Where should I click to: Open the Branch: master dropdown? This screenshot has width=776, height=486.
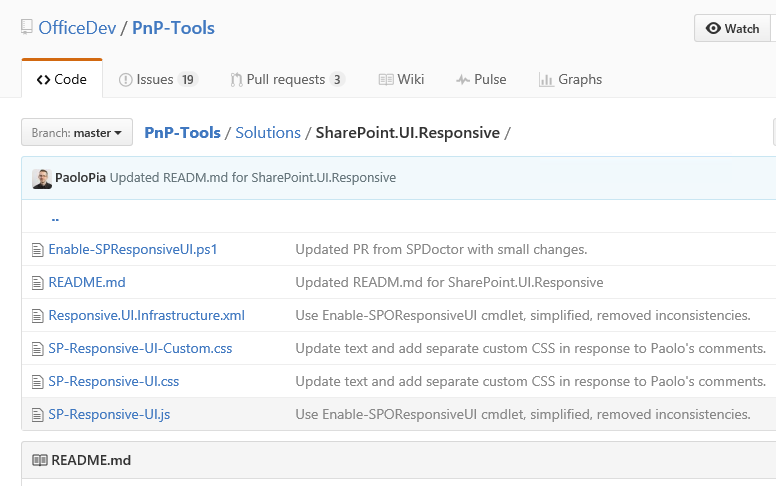coord(77,133)
